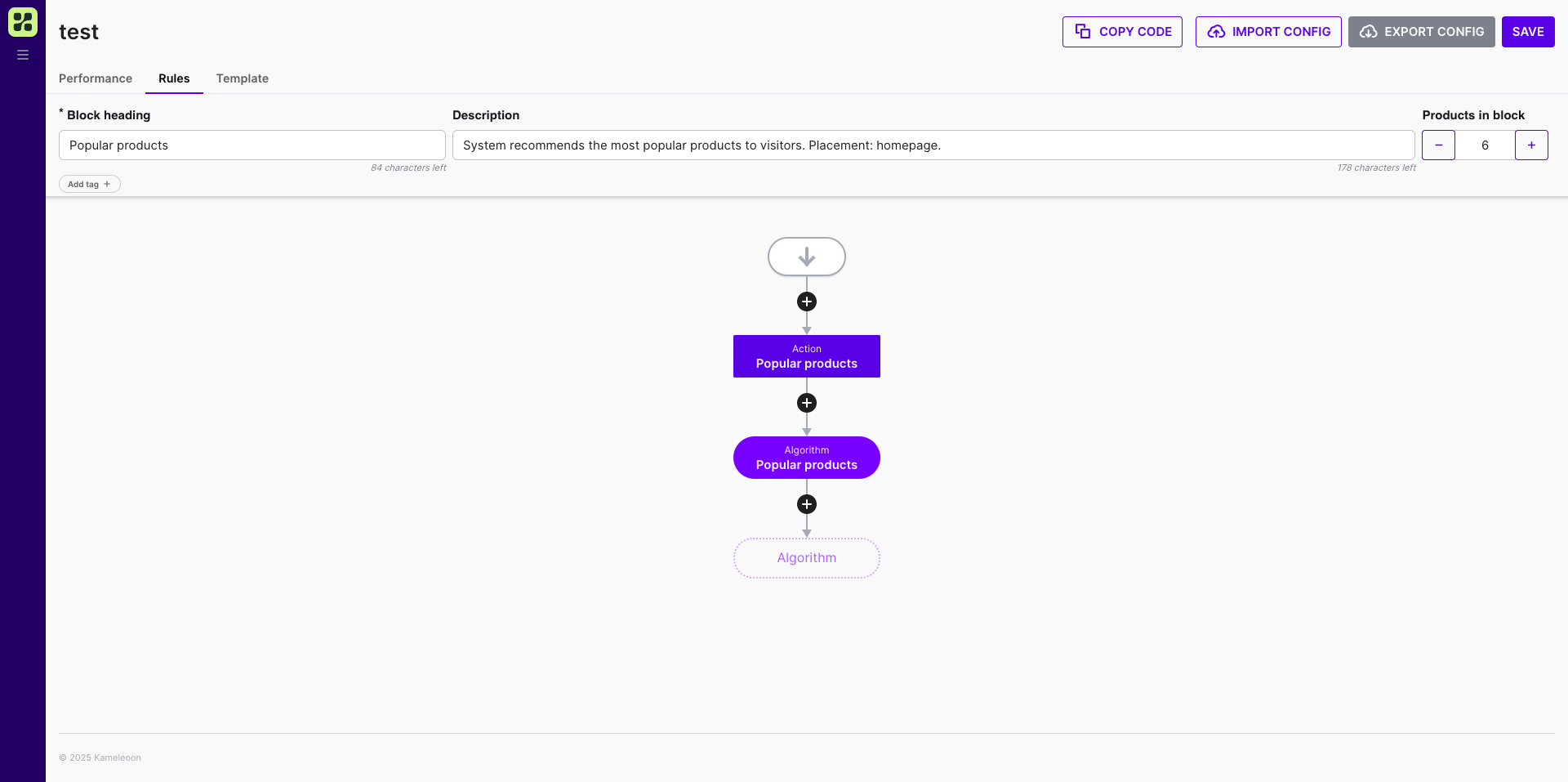Click into the Description text field
Image resolution: width=1568 pixels, height=782 pixels.
(933, 145)
